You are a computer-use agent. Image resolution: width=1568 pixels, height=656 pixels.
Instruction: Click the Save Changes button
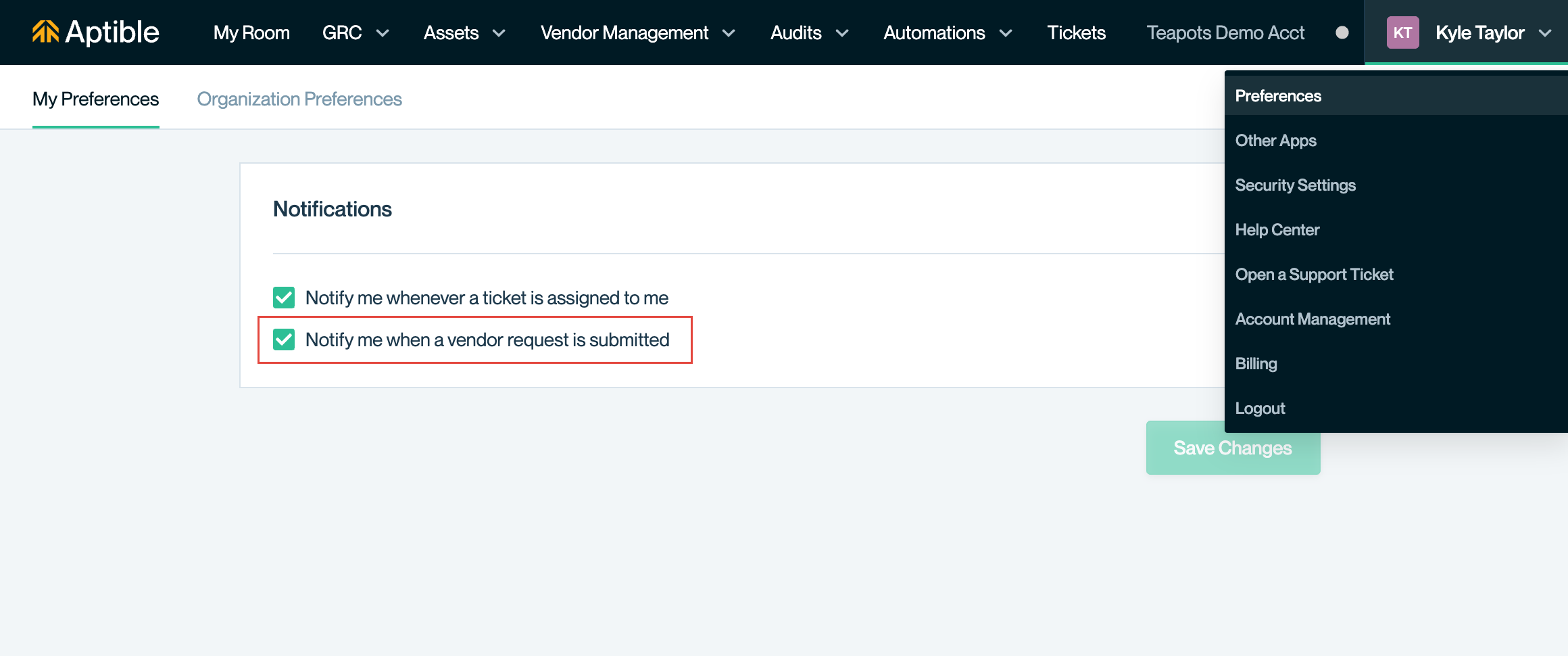click(x=1233, y=448)
